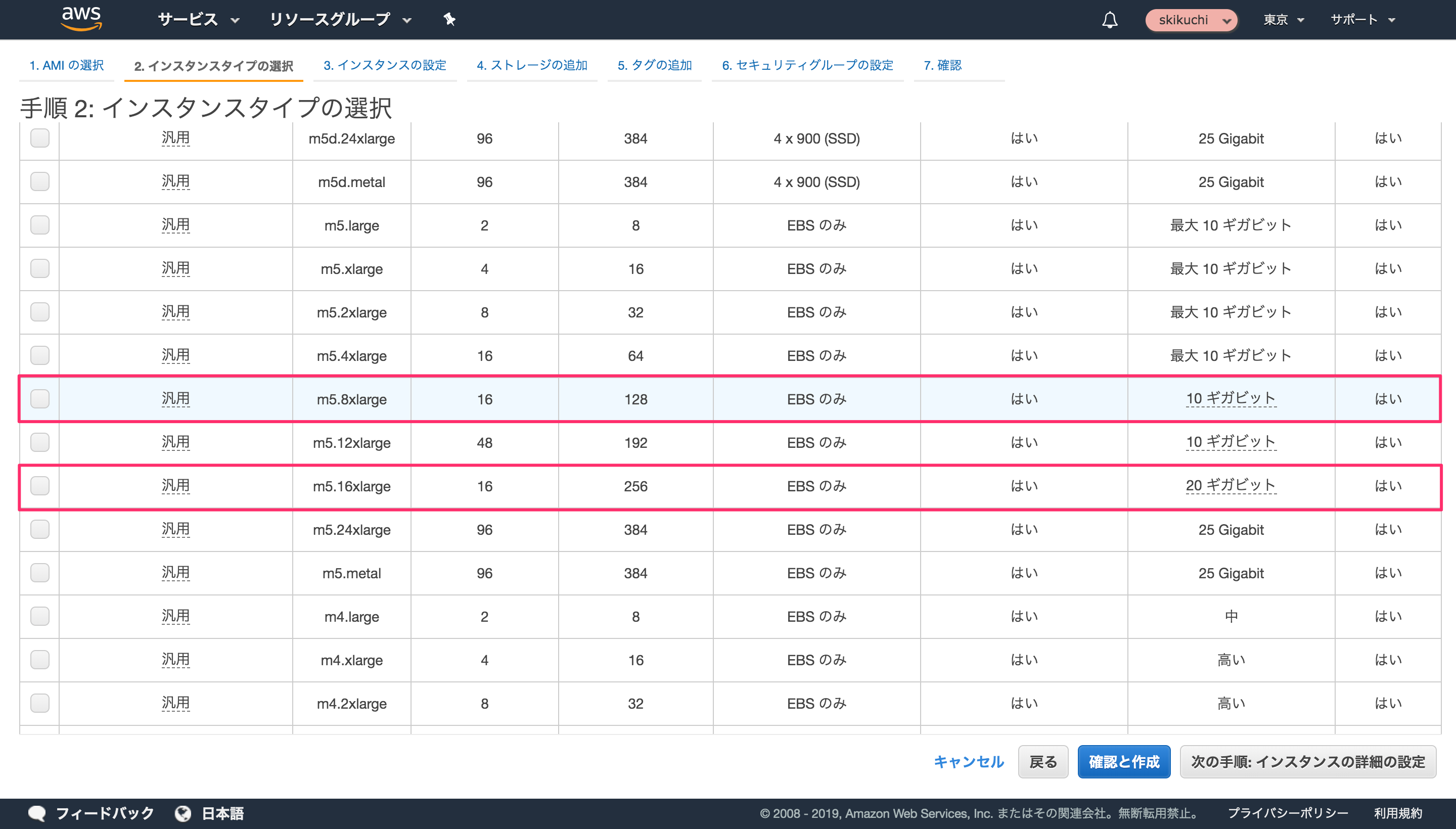Select step 2. インスタンスタイプの選択 tab

tap(213, 66)
